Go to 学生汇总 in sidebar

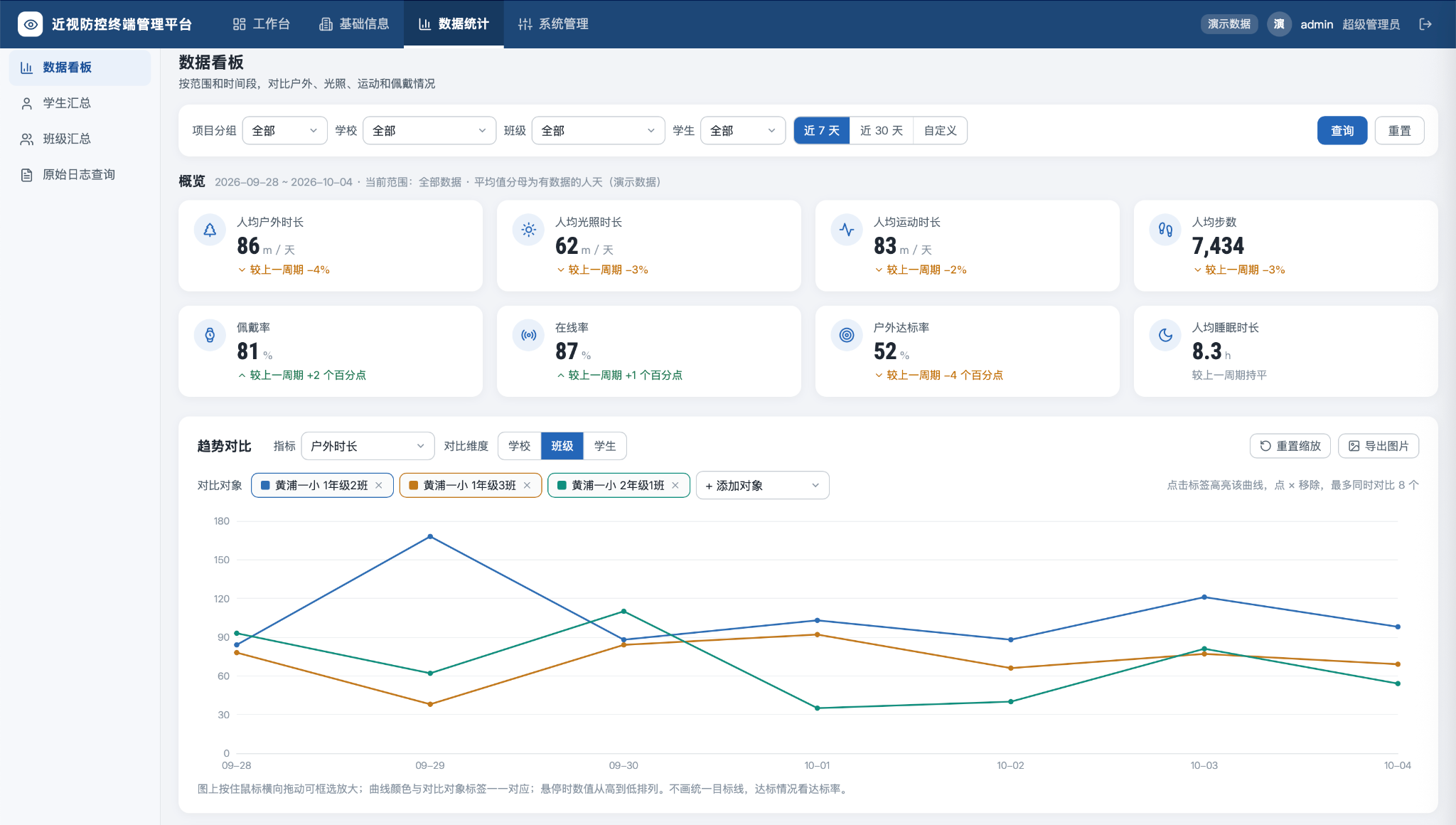click(x=80, y=103)
